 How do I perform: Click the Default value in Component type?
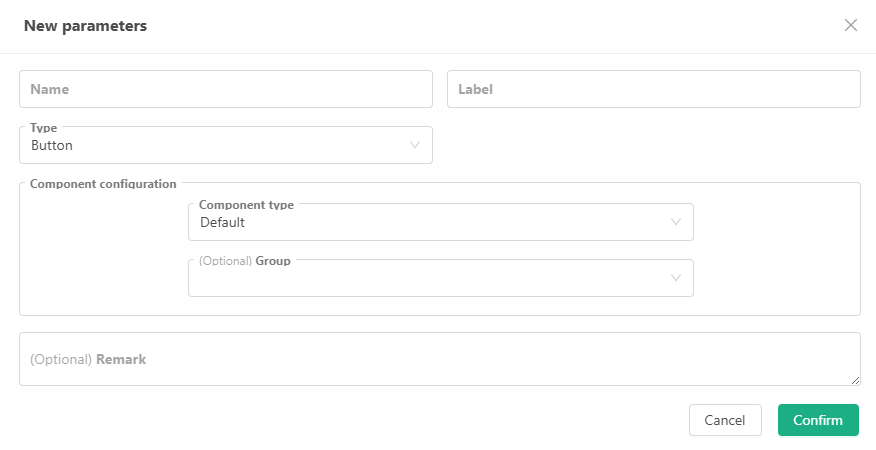point(222,223)
